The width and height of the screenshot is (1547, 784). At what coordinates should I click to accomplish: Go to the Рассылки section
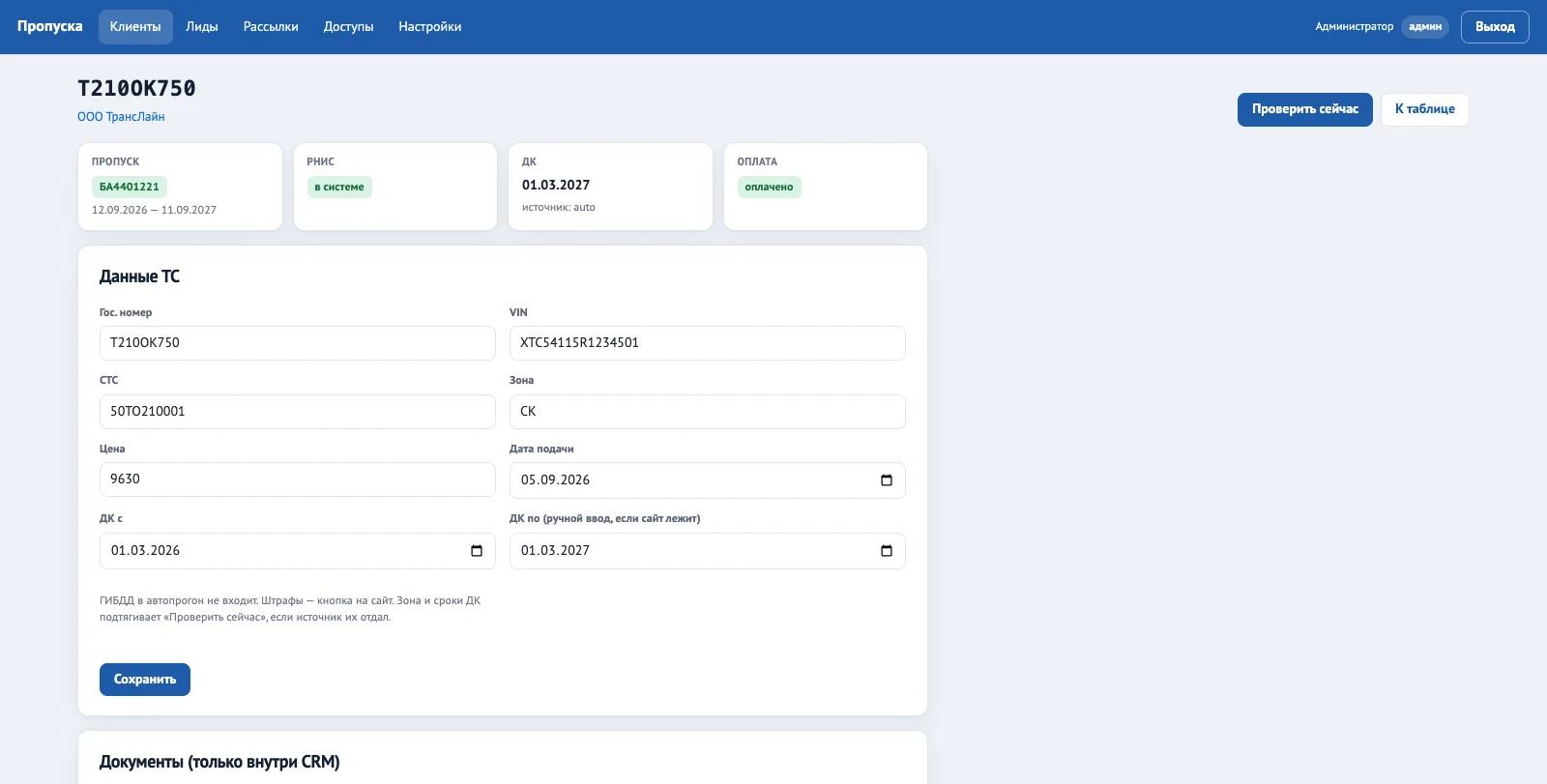[x=271, y=27]
